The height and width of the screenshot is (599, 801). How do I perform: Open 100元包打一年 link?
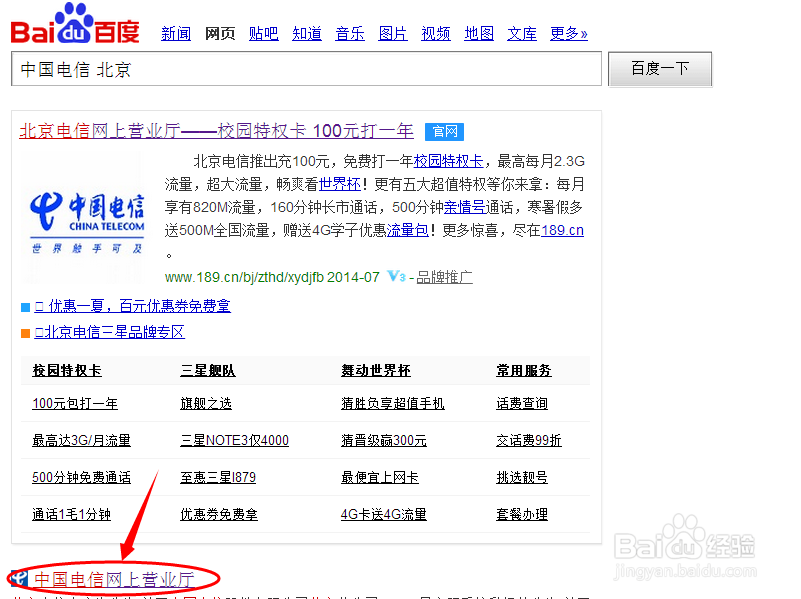point(75,403)
